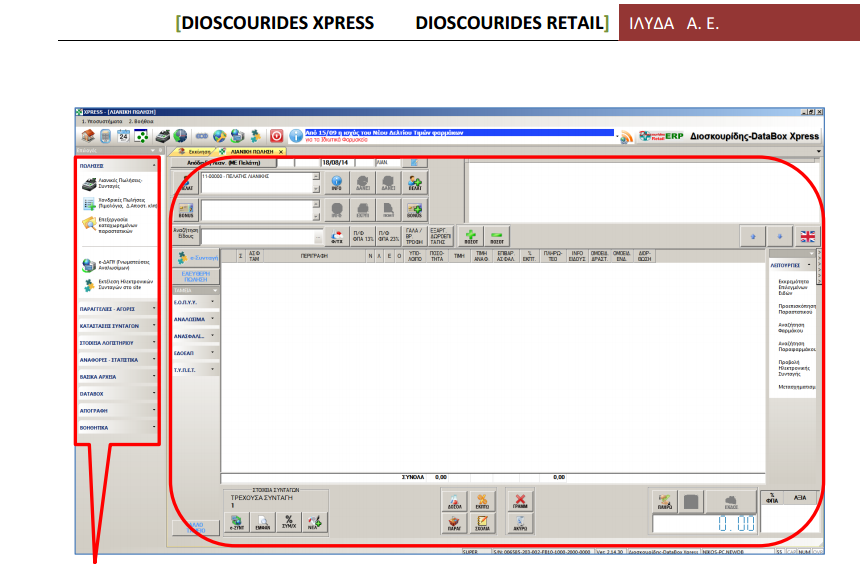867x564 pixels.
Task: Click the e-ΣΥΝΤ prescription button
Action: click(237, 523)
